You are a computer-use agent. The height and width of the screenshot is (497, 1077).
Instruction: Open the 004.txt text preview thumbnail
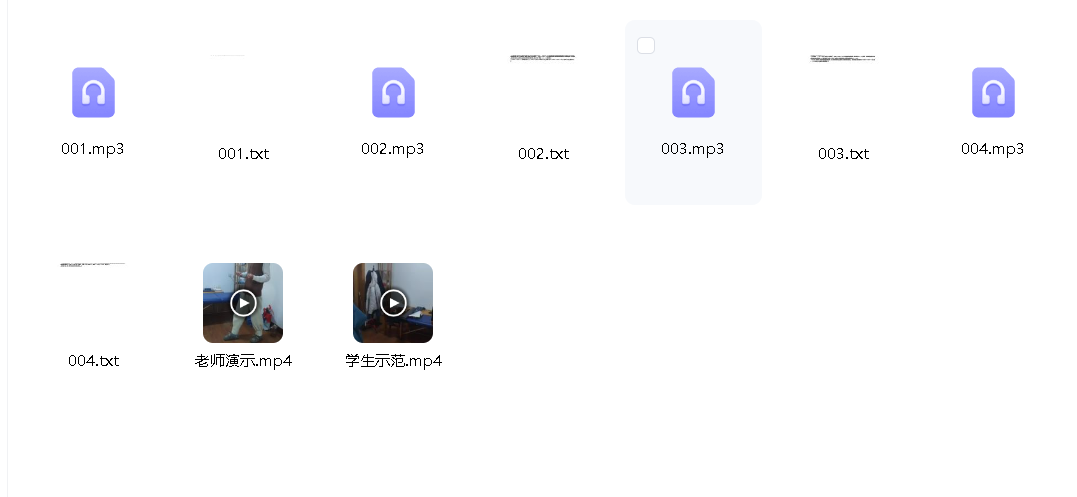(x=93, y=264)
